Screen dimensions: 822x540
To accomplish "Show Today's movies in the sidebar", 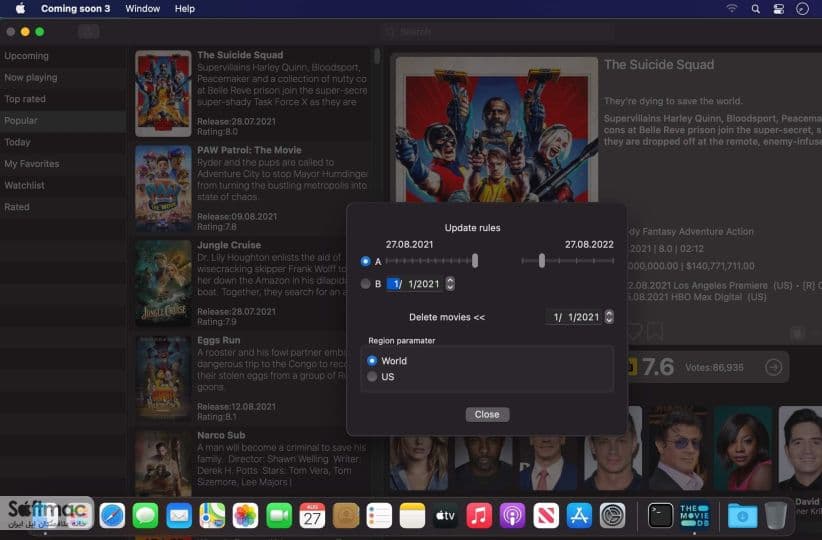I will [x=63, y=142].
